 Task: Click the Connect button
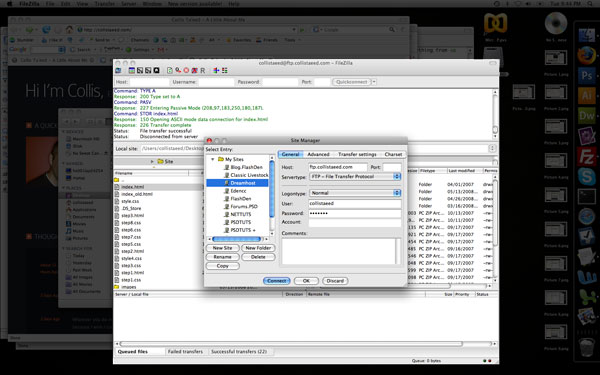(277, 281)
